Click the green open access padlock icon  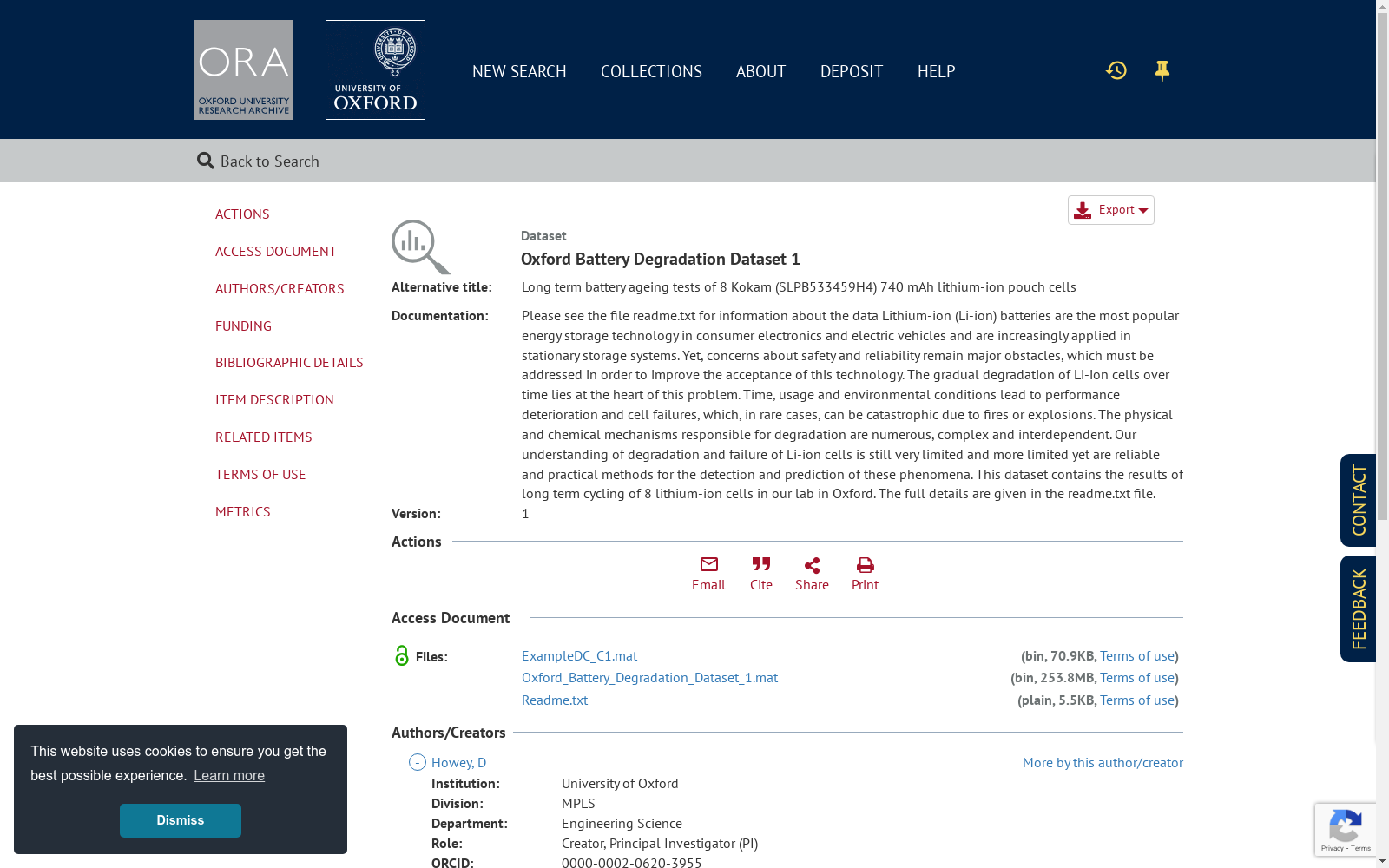(401, 655)
